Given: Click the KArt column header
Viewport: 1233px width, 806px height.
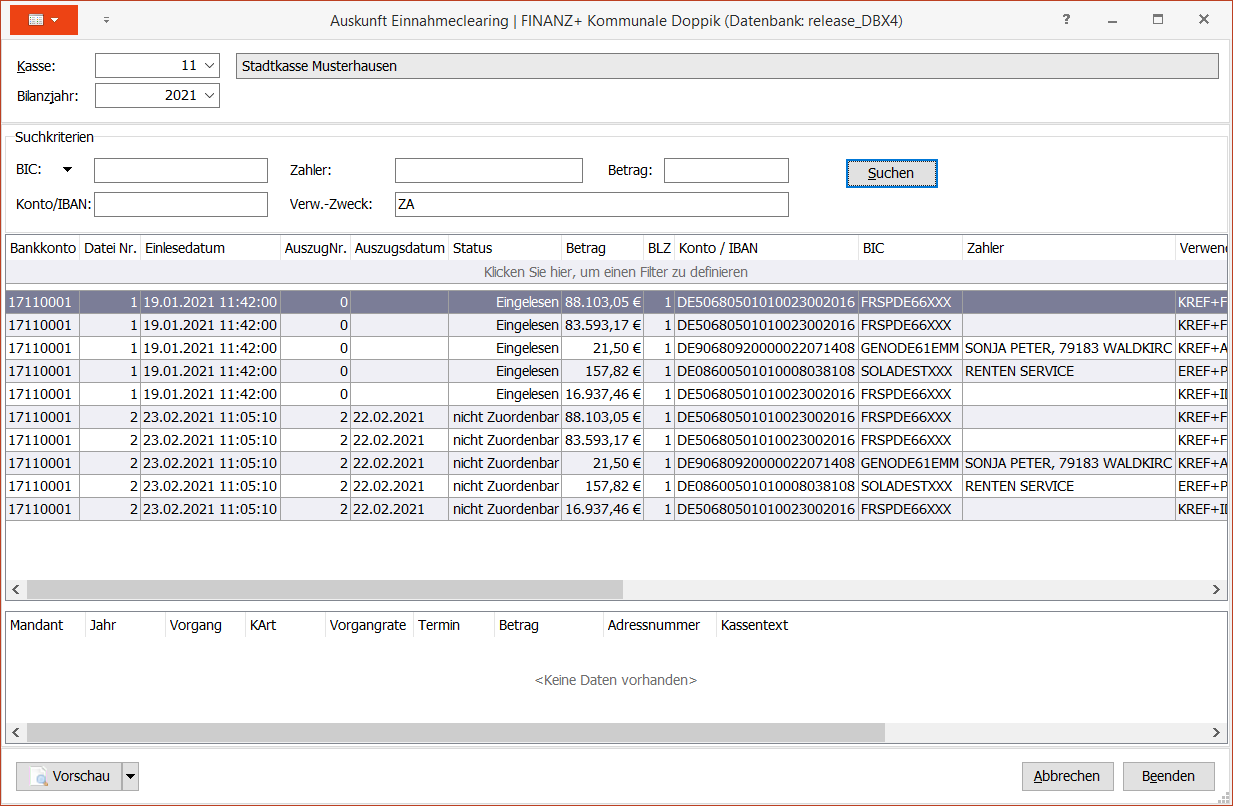Looking at the screenshot, I should (x=286, y=625).
